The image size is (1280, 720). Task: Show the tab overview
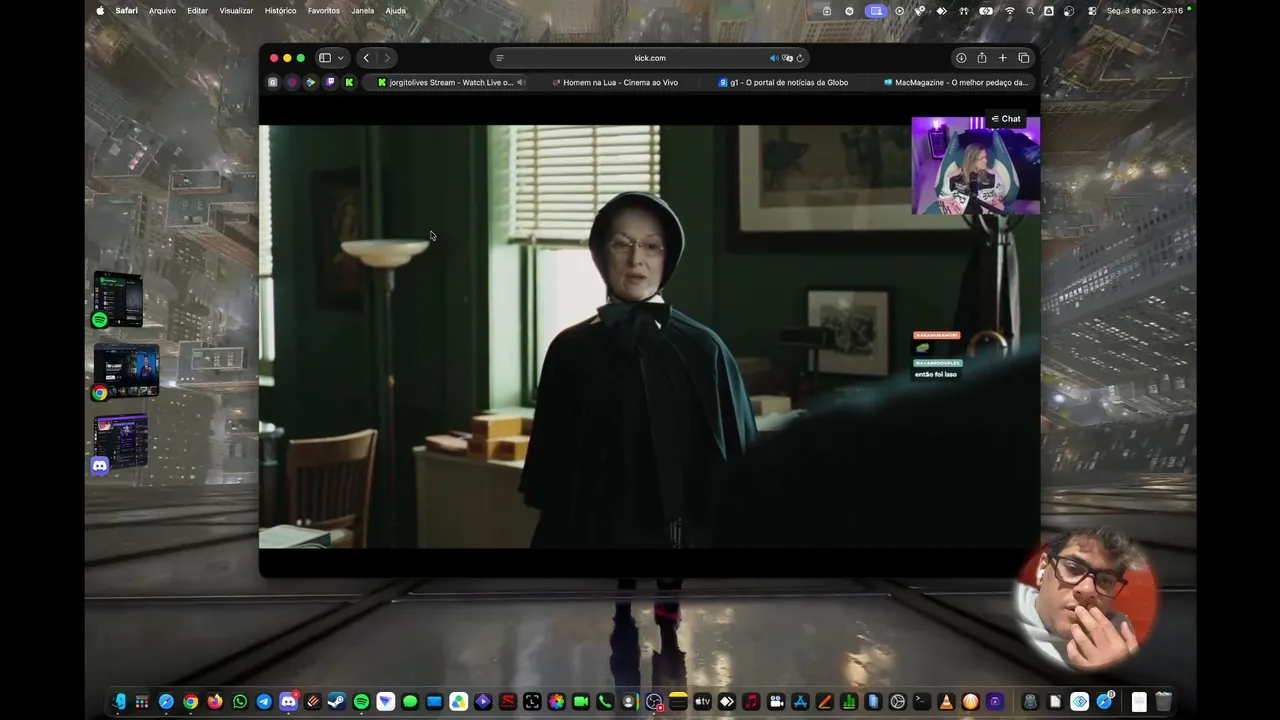(x=1024, y=58)
